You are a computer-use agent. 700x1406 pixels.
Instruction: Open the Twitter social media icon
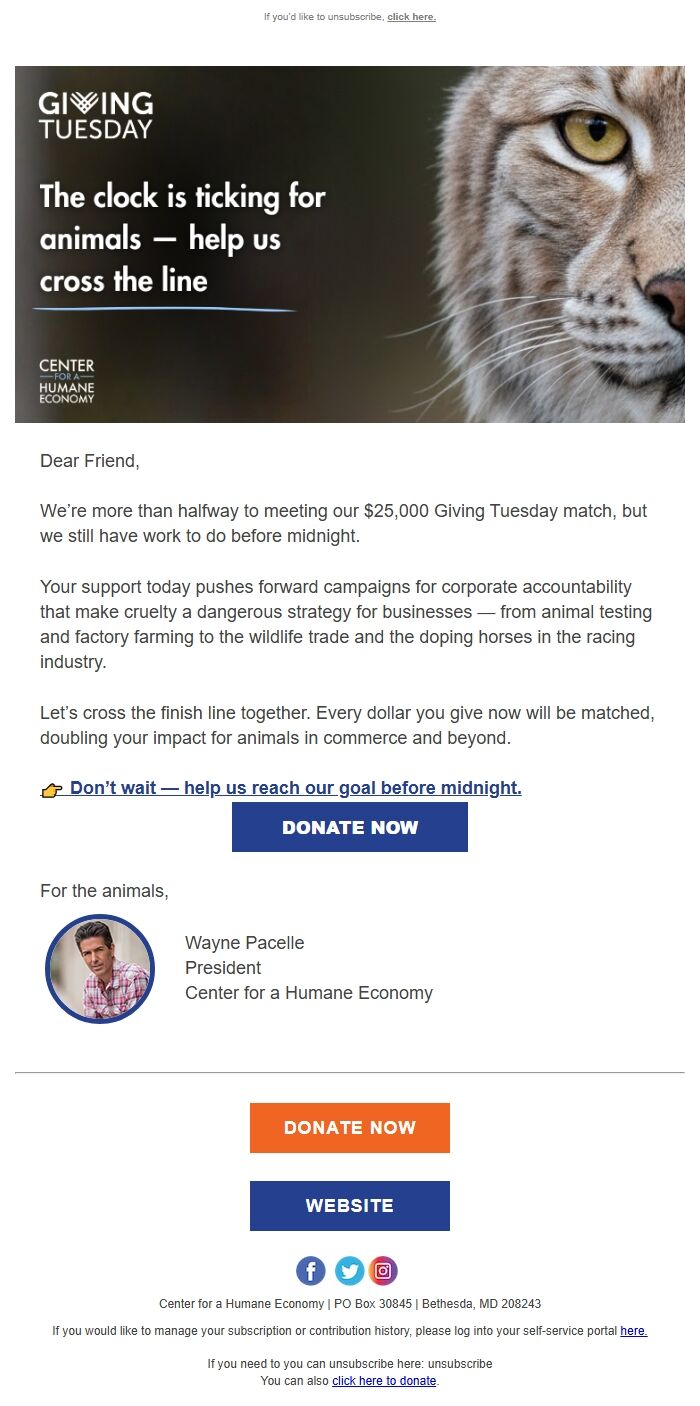click(348, 1270)
